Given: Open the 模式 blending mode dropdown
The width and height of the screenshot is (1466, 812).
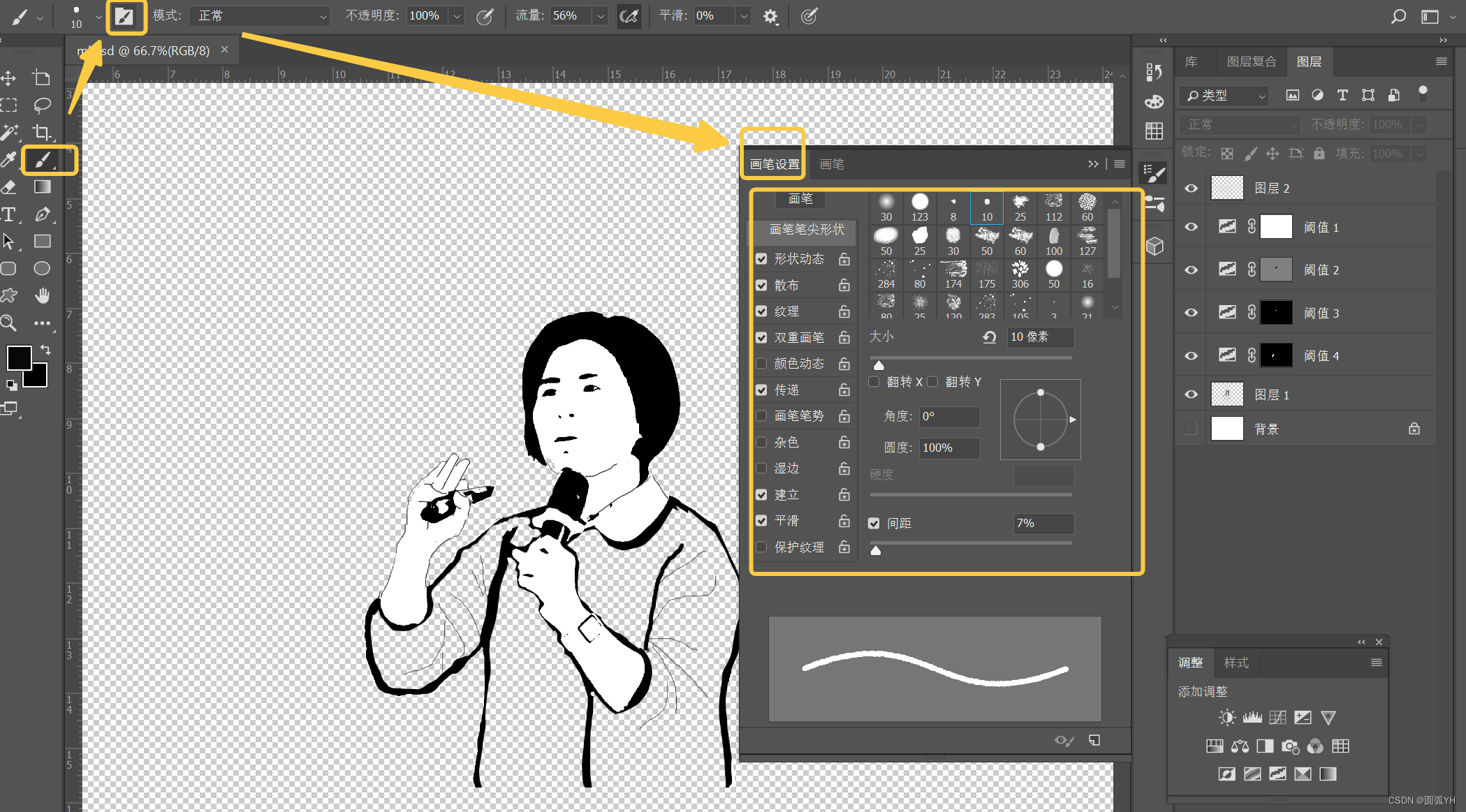Looking at the screenshot, I should coord(258,15).
